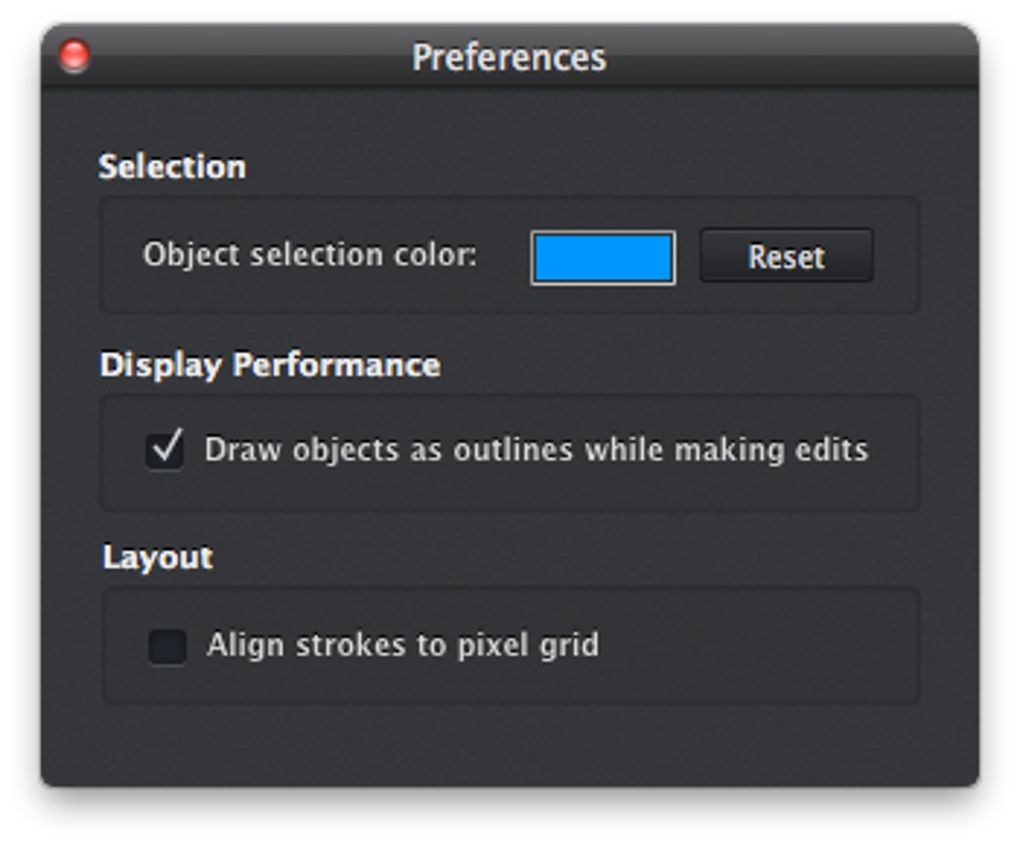This screenshot has height=845, width=1020.
Task: Close the Preferences window with red button
Action: pos(75,56)
